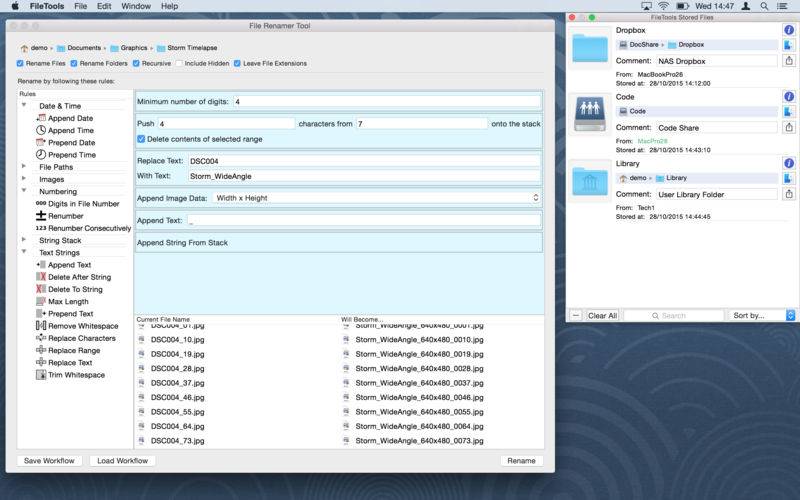Open Notification Center icon
This screenshot has width=800, height=500.
click(x=782, y=6)
